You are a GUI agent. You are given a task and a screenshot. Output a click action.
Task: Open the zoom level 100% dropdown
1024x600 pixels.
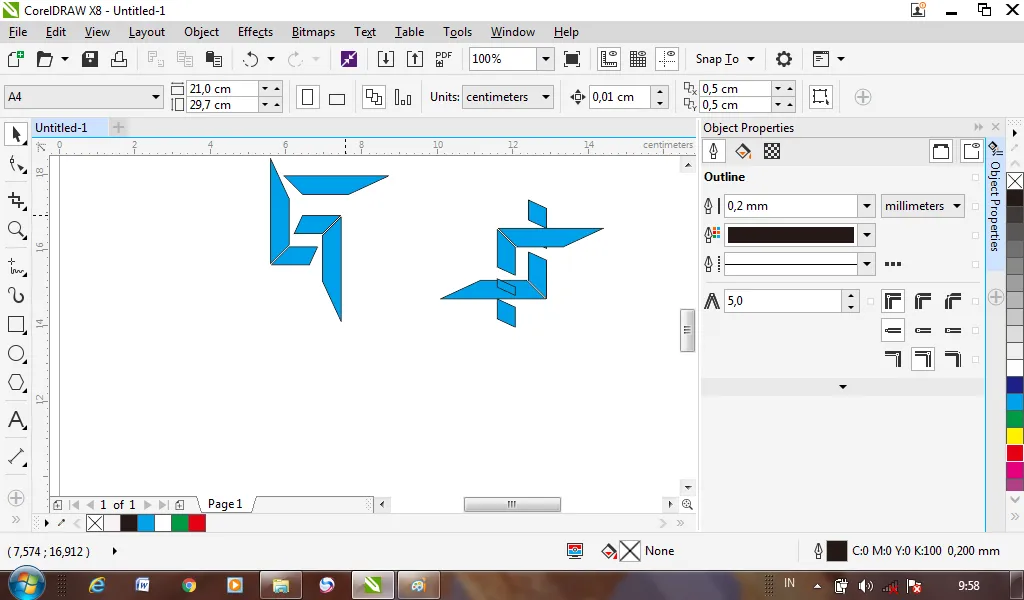tap(545, 59)
